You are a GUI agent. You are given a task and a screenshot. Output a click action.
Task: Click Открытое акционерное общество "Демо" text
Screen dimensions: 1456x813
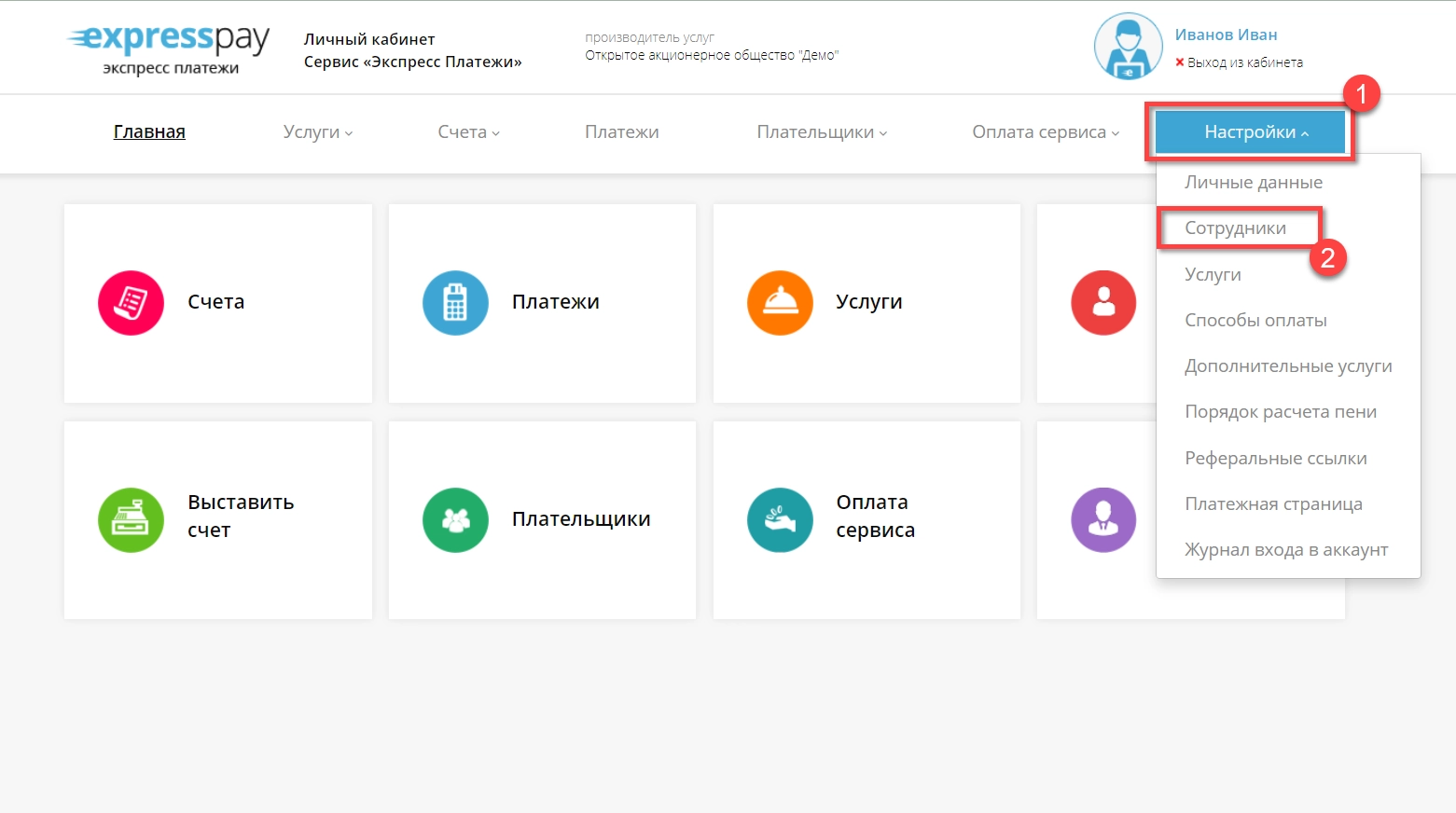tap(712, 55)
